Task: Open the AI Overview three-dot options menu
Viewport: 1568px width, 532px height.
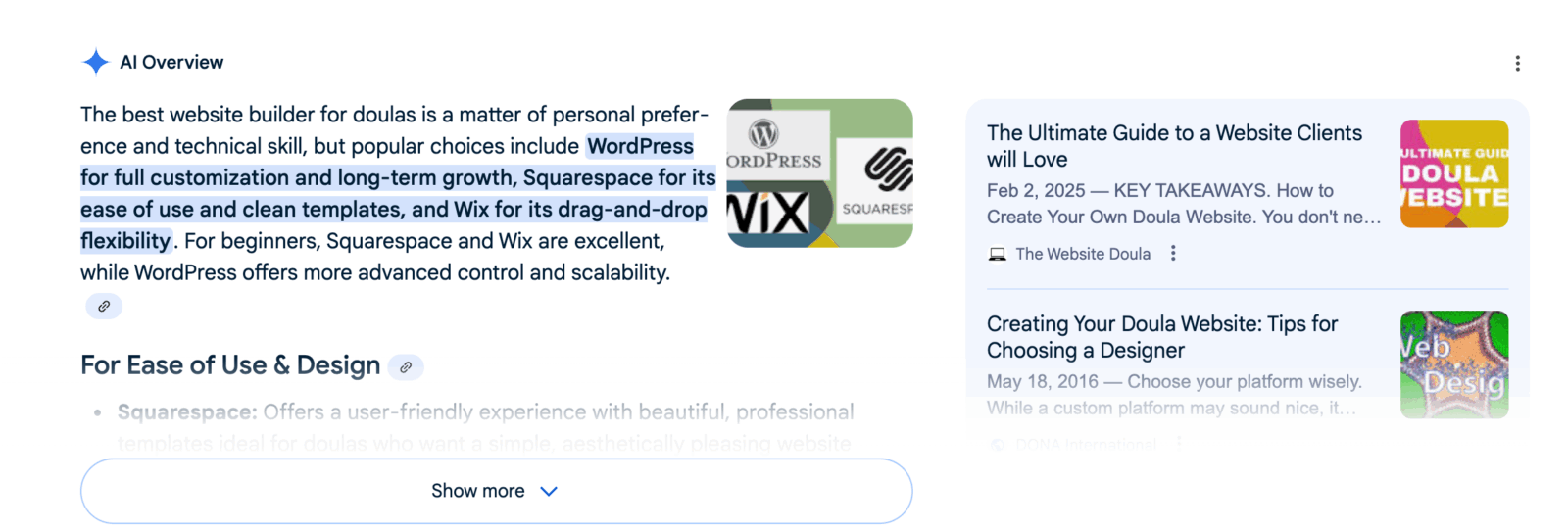Action: [1517, 64]
